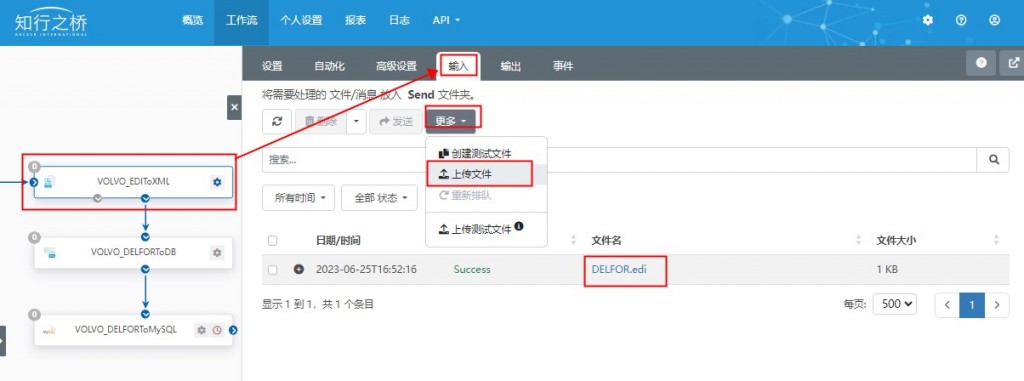Check the DELFOR.edi row checkbox

pyautogui.click(x=272, y=269)
